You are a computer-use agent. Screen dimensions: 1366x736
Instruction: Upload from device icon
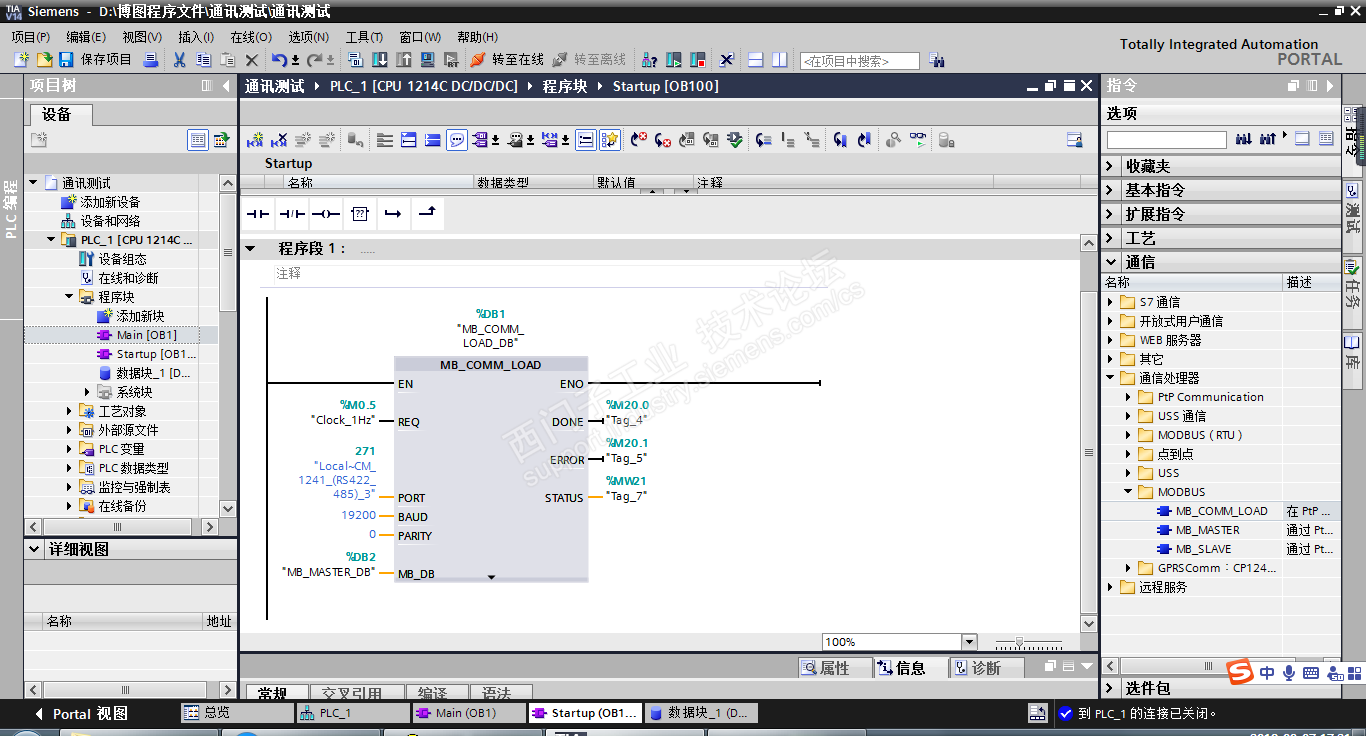point(404,60)
